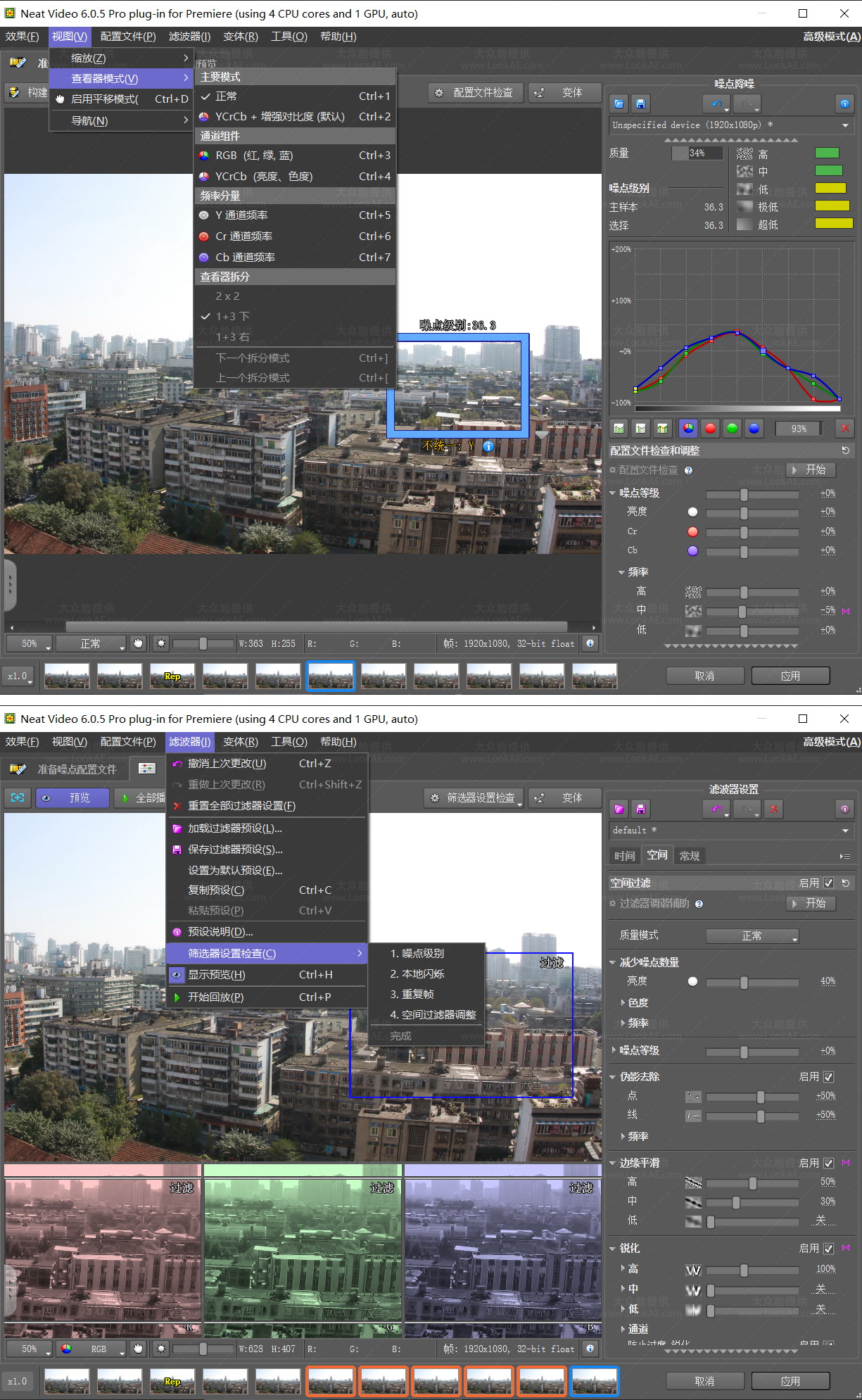Click the blue floppy save-profile icon
The image size is (862, 1400).
(640, 104)
